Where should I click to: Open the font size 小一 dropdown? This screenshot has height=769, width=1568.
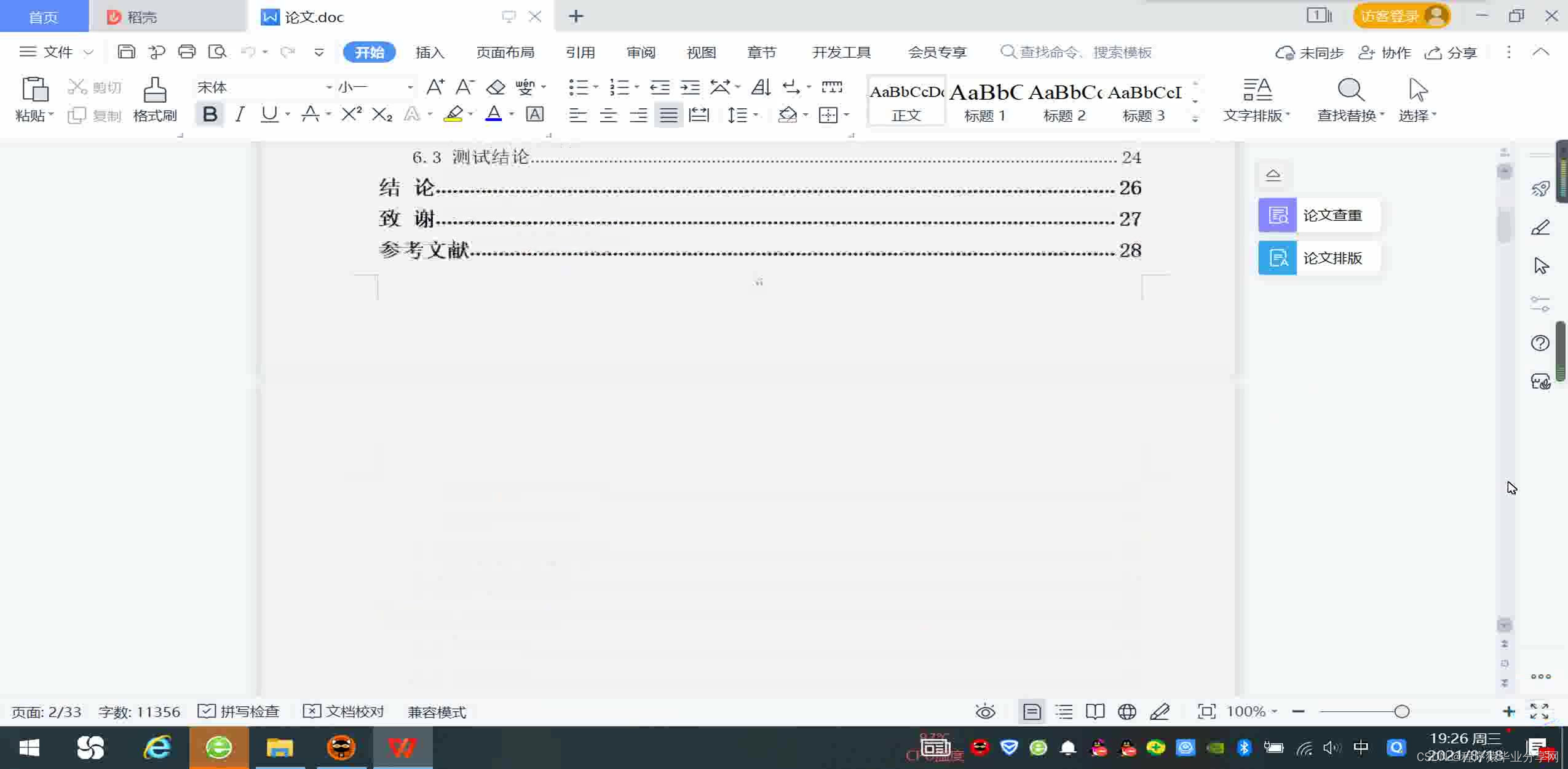(x=410, y=87)
